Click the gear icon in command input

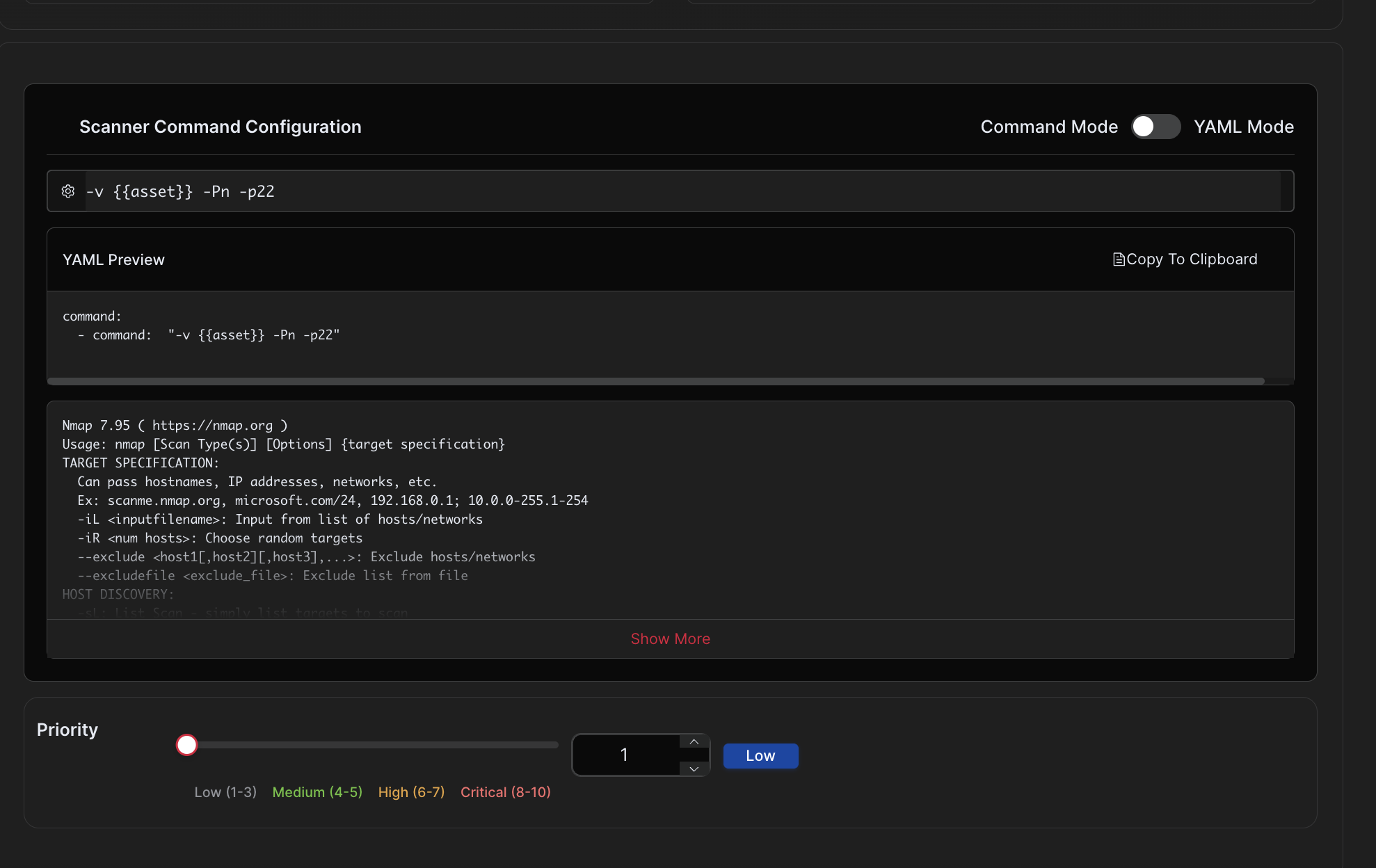(68, 191)
